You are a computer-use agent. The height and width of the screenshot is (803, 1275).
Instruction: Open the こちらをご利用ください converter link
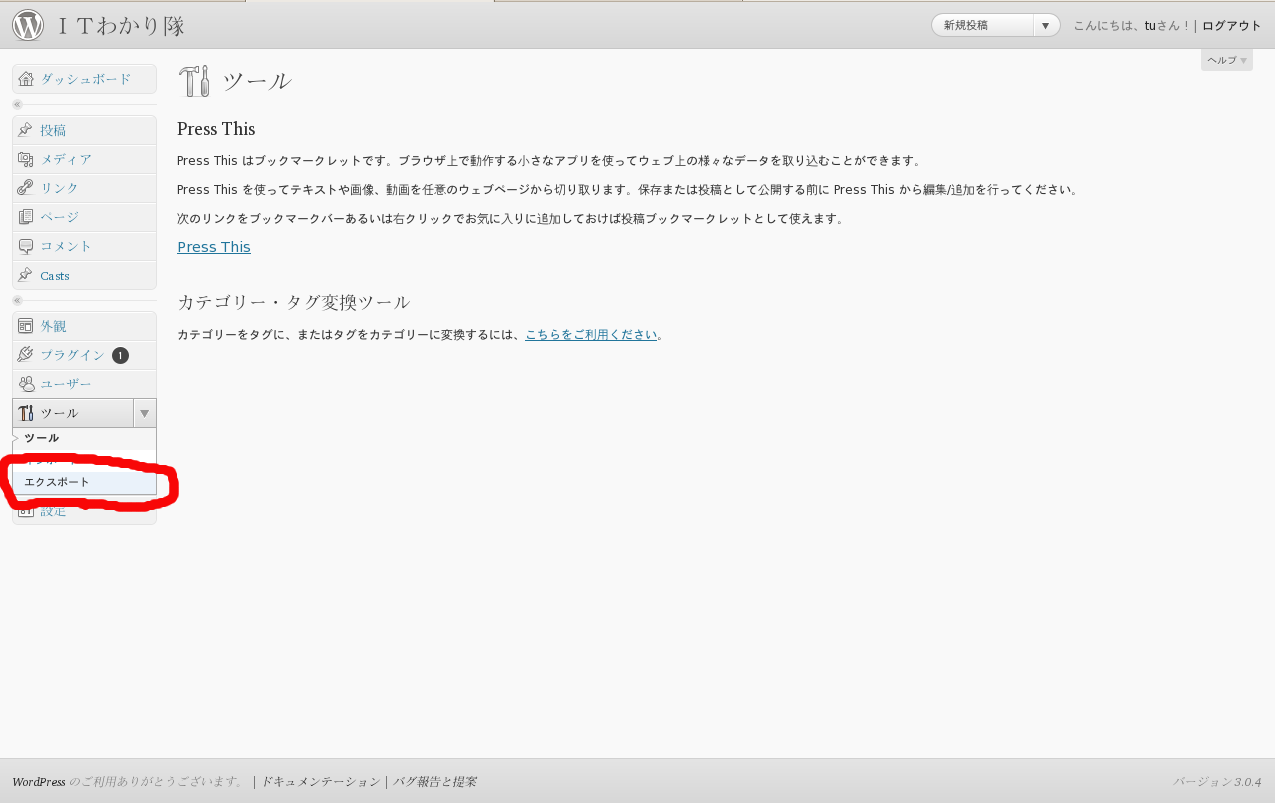pos(591,335)
